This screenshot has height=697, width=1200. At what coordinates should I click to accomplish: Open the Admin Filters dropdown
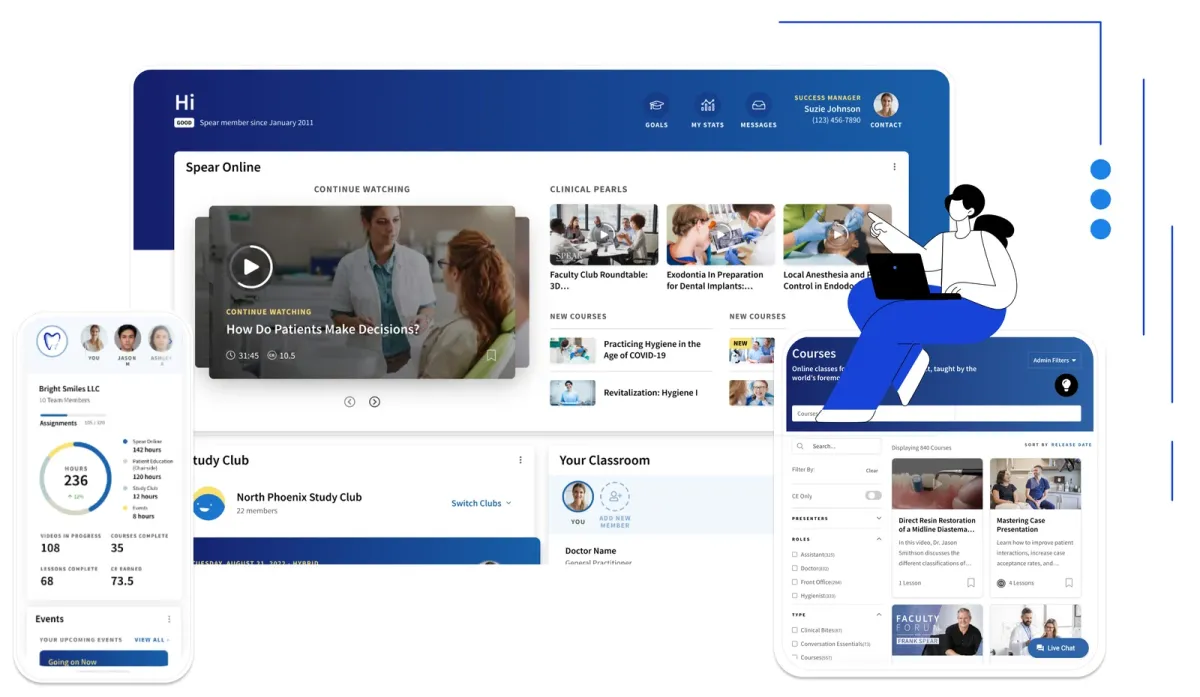pos(1053,361)
